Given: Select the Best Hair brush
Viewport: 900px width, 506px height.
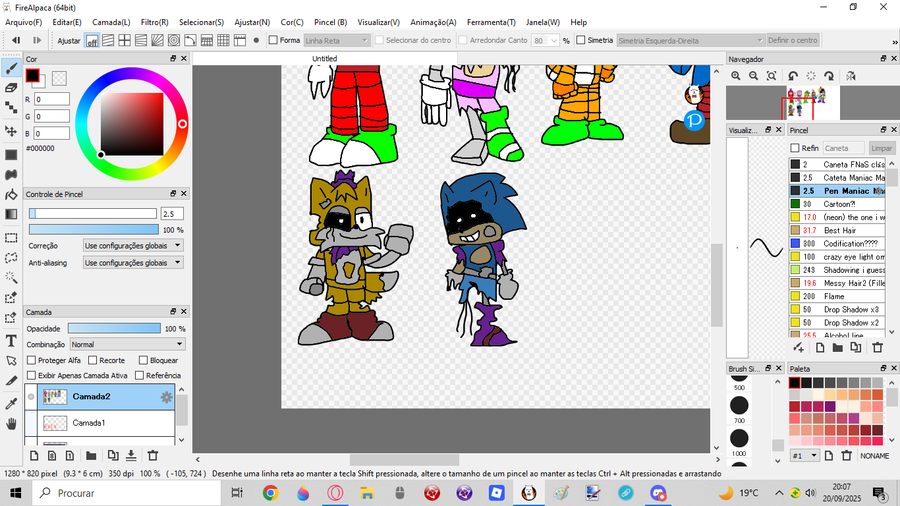Looking at the screenshot, I should coord(837,230).
